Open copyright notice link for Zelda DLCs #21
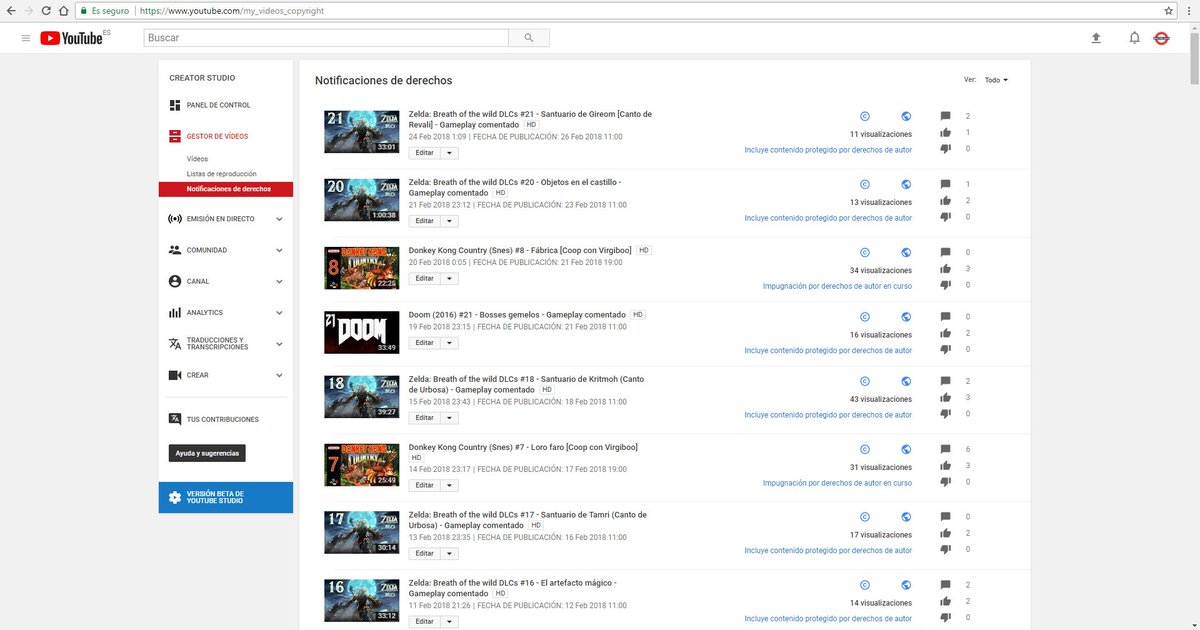Viewport: 1200px width, 630px height. pyautogui.click(x=828, y=150)
